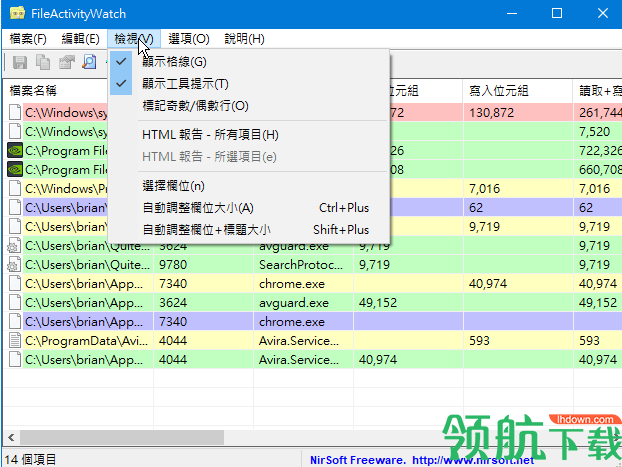Click document icon of C:\ProgramData\Avi row
622x467 pixels.
(15, 341)
